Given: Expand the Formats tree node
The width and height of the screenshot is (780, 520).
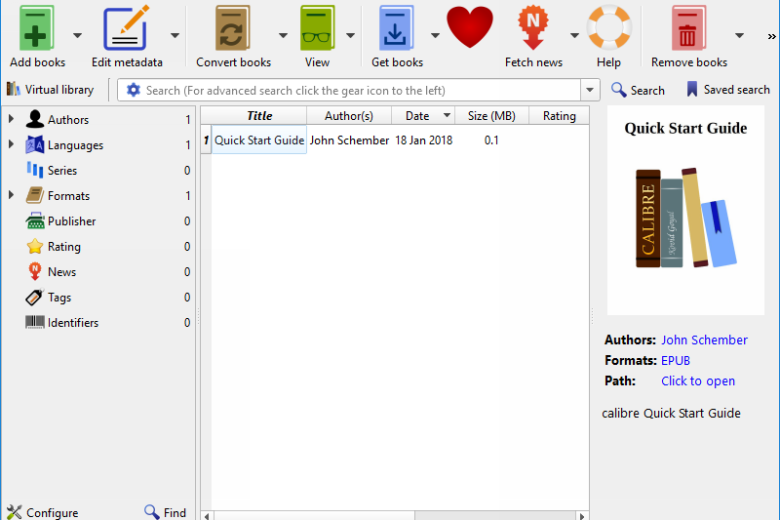Looking at the screenshot, I should (11, 195).
